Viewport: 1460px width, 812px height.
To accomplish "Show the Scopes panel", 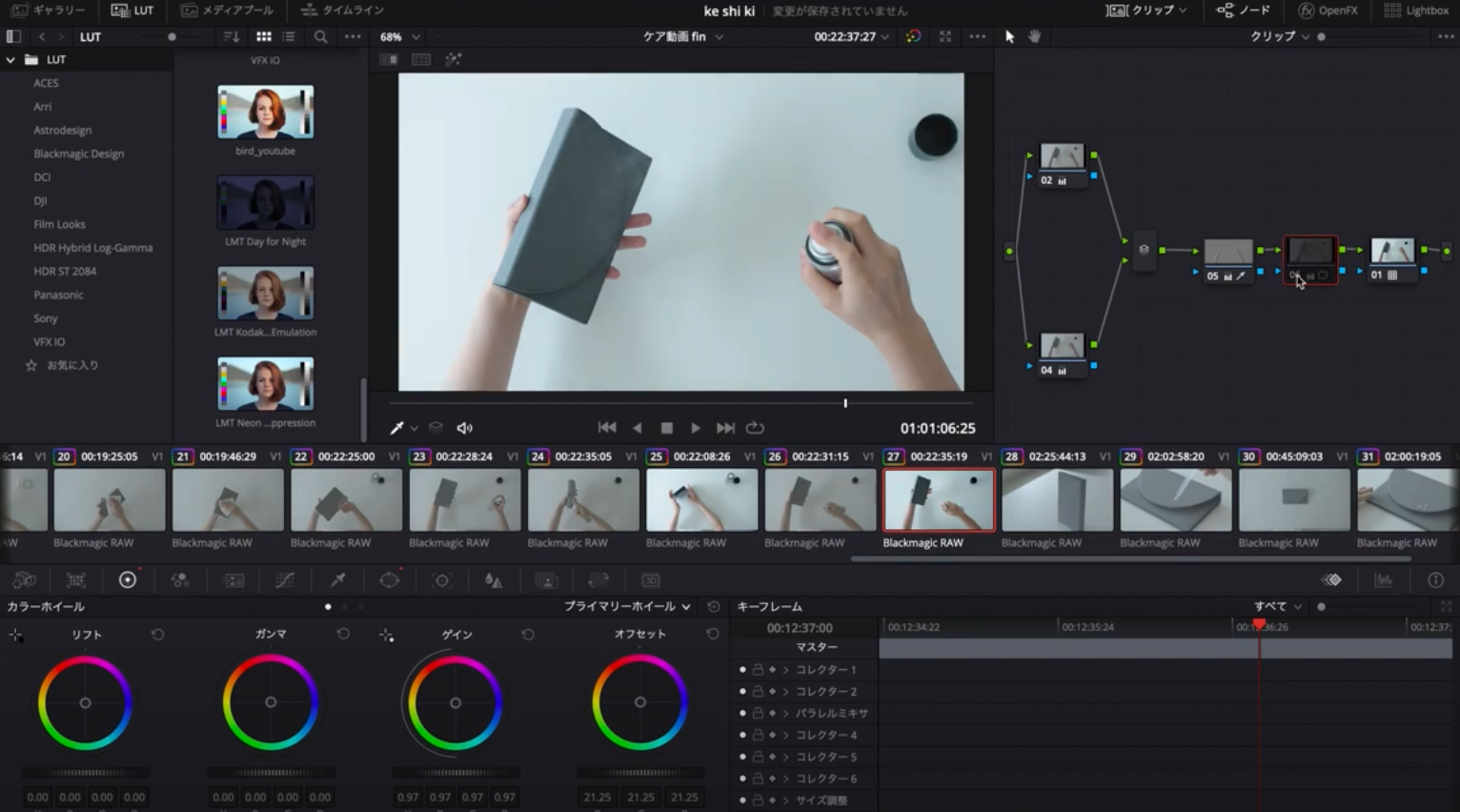I will (x=1383, y=580).
